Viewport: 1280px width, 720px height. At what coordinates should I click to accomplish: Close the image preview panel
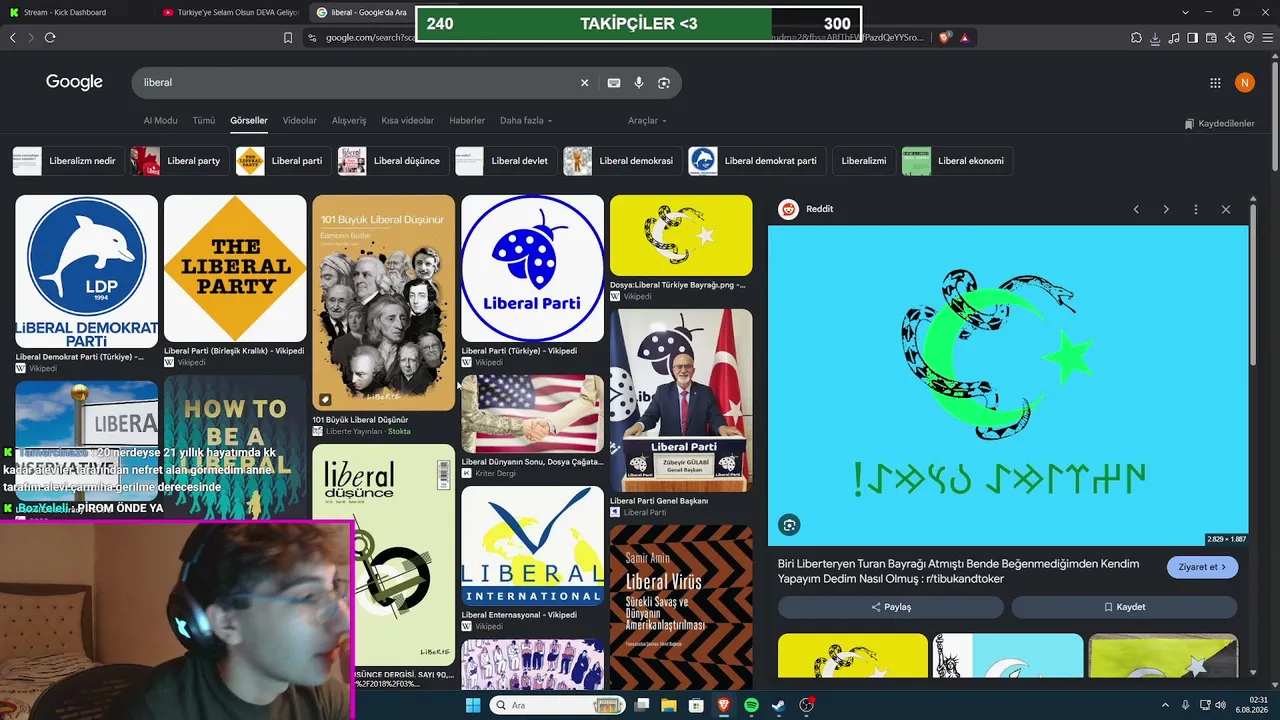(x=1226, y=209)
